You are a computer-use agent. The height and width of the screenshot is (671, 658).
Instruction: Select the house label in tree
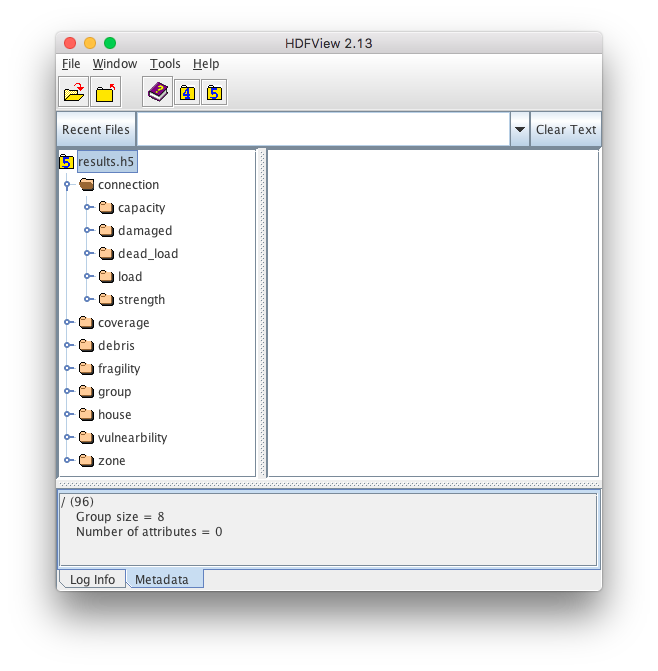(115, 415)
